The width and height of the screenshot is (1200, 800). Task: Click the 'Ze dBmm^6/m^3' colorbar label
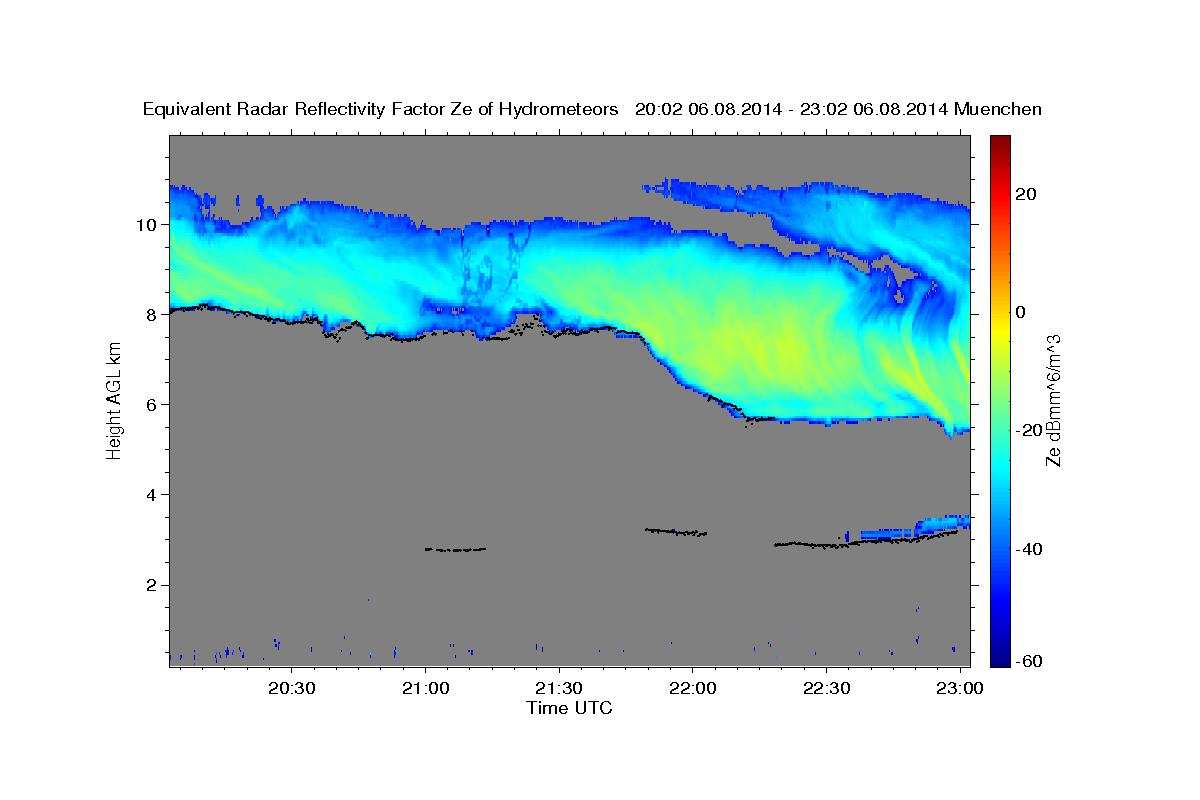point(1052,400)
